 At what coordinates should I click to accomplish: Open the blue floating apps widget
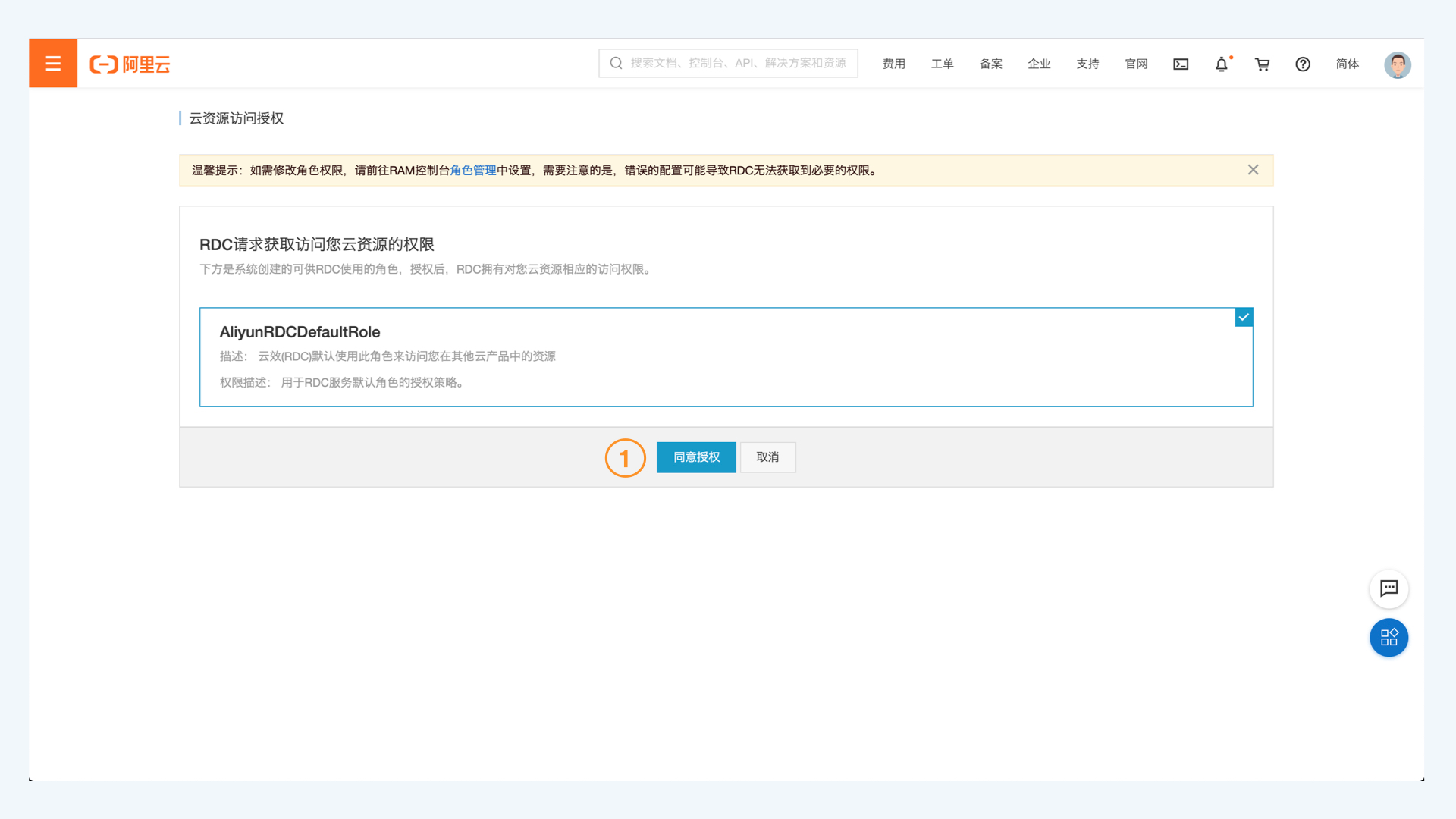1389,638
